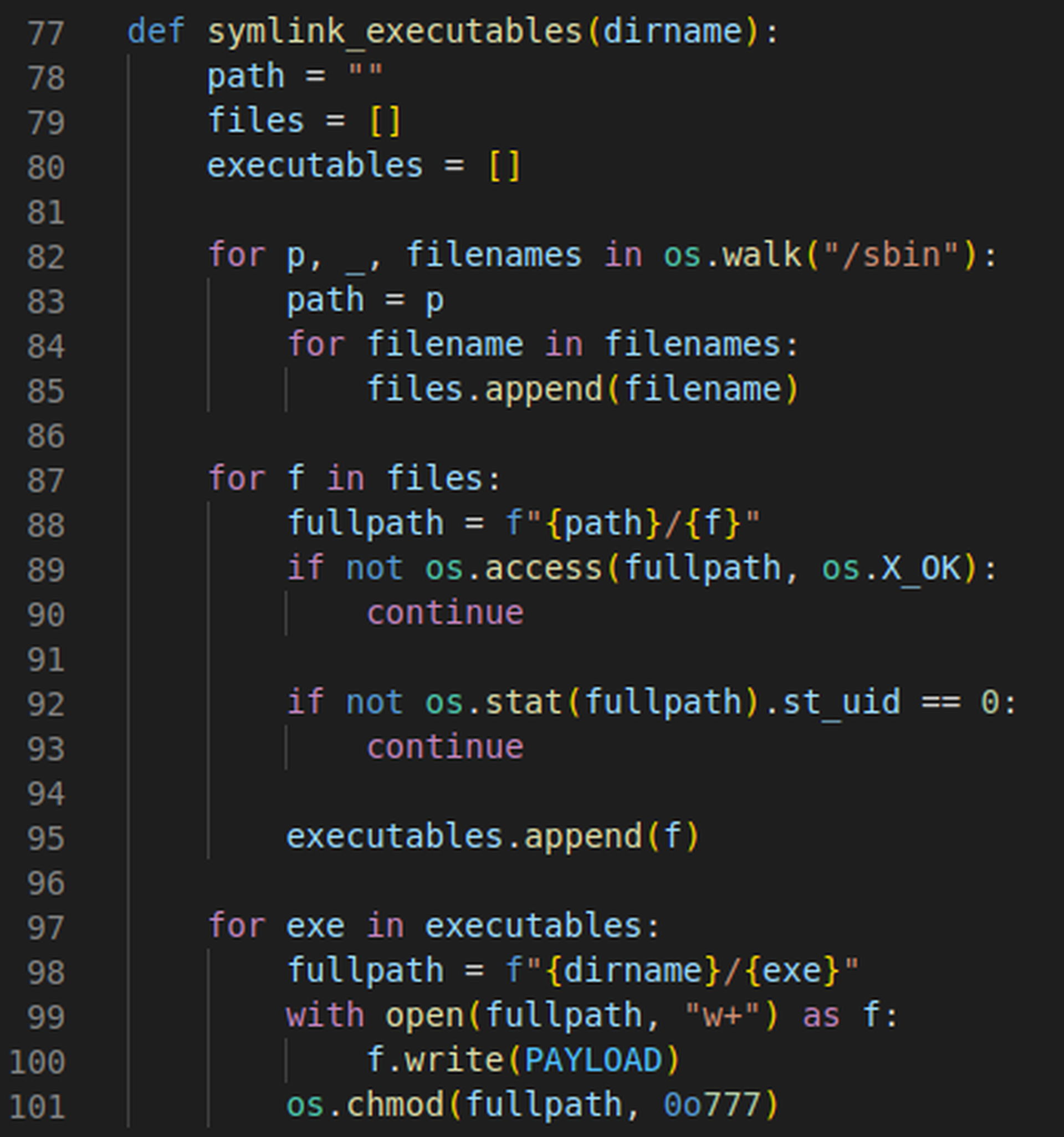Image resolution: width=1064 pixels, height=1137 pixels.
Task: Select the symlink_executables function name
Action: coord(395,32)
